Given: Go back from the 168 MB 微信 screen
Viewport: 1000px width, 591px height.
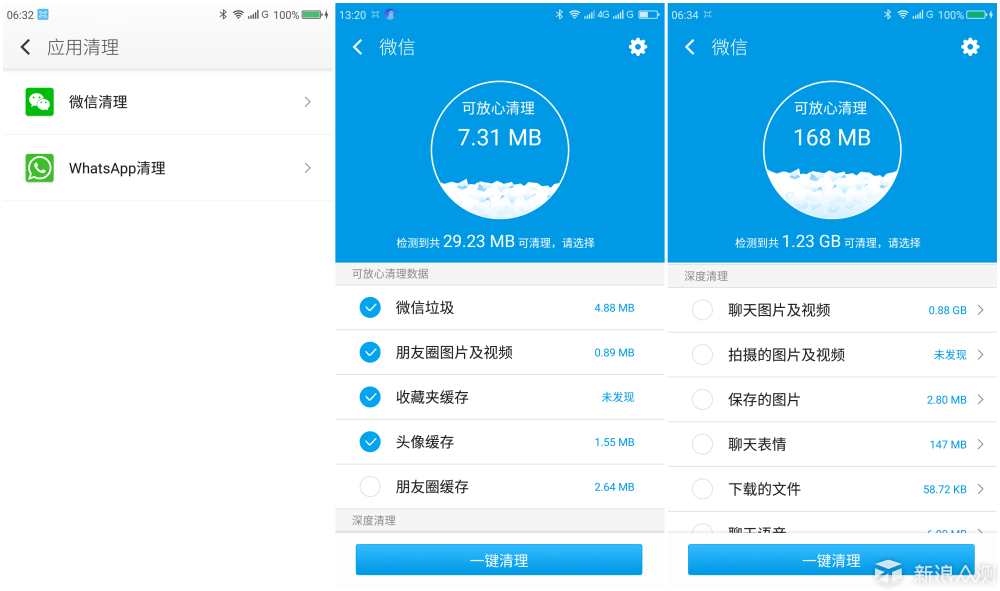Looking at the screenshot, I should pos(690,47).
